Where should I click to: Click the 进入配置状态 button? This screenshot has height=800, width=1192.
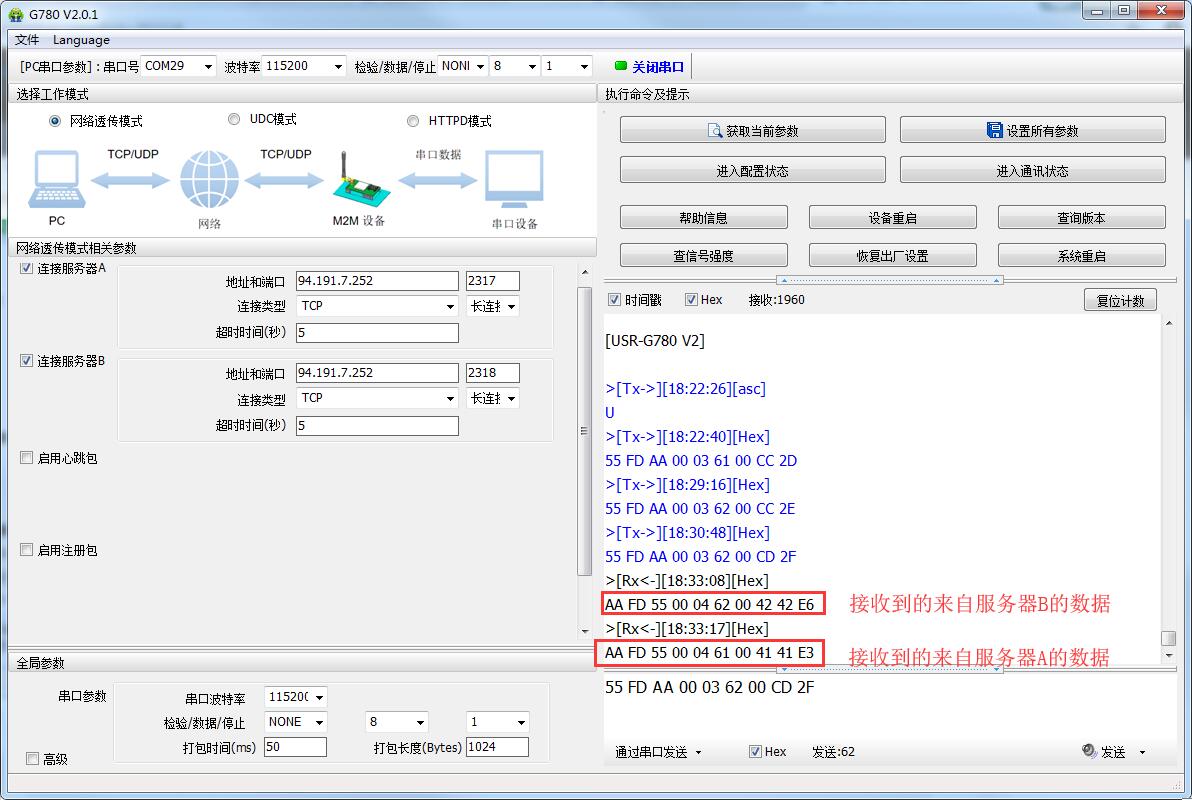pos(752,171)
